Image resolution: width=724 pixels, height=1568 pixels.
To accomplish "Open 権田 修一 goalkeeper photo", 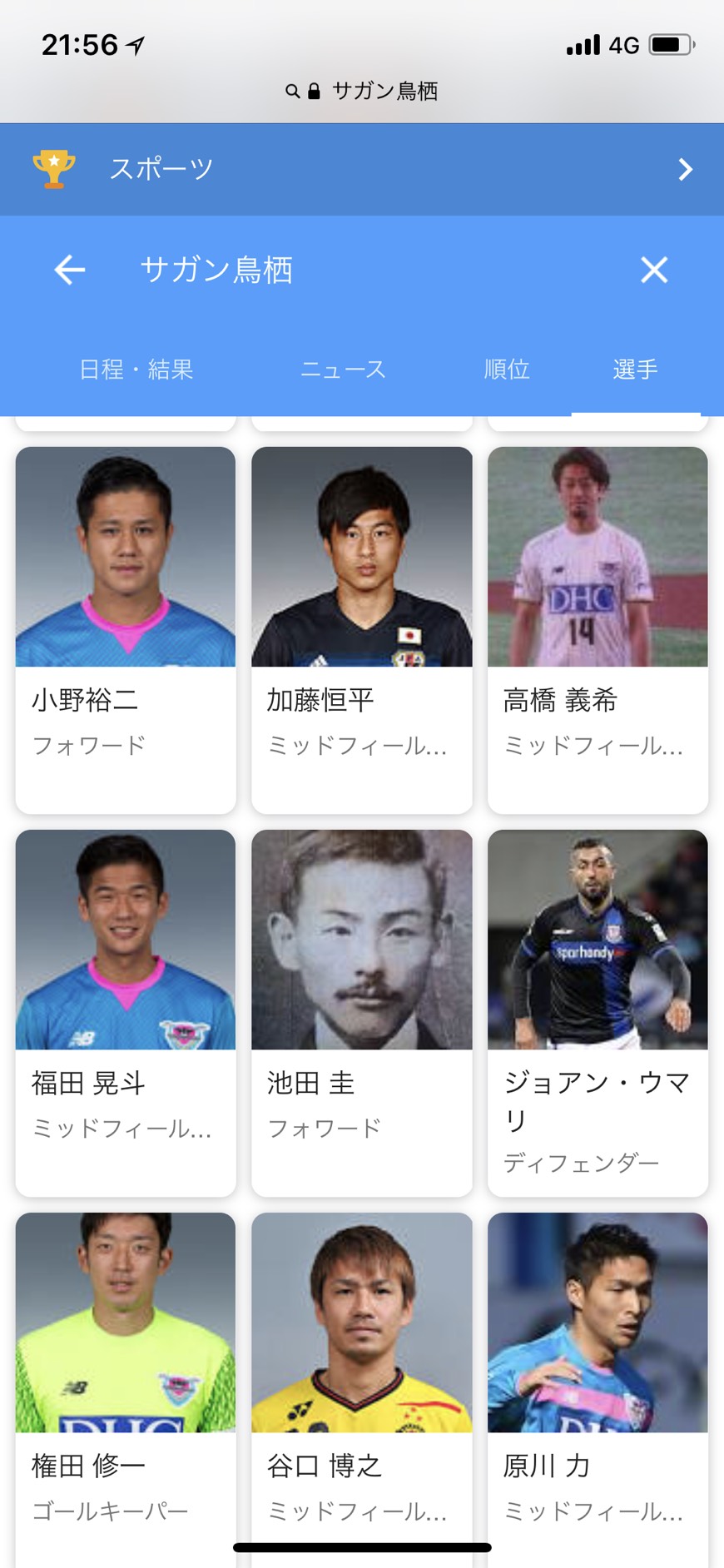I will pyautogui.click(x=126, y=1322).
